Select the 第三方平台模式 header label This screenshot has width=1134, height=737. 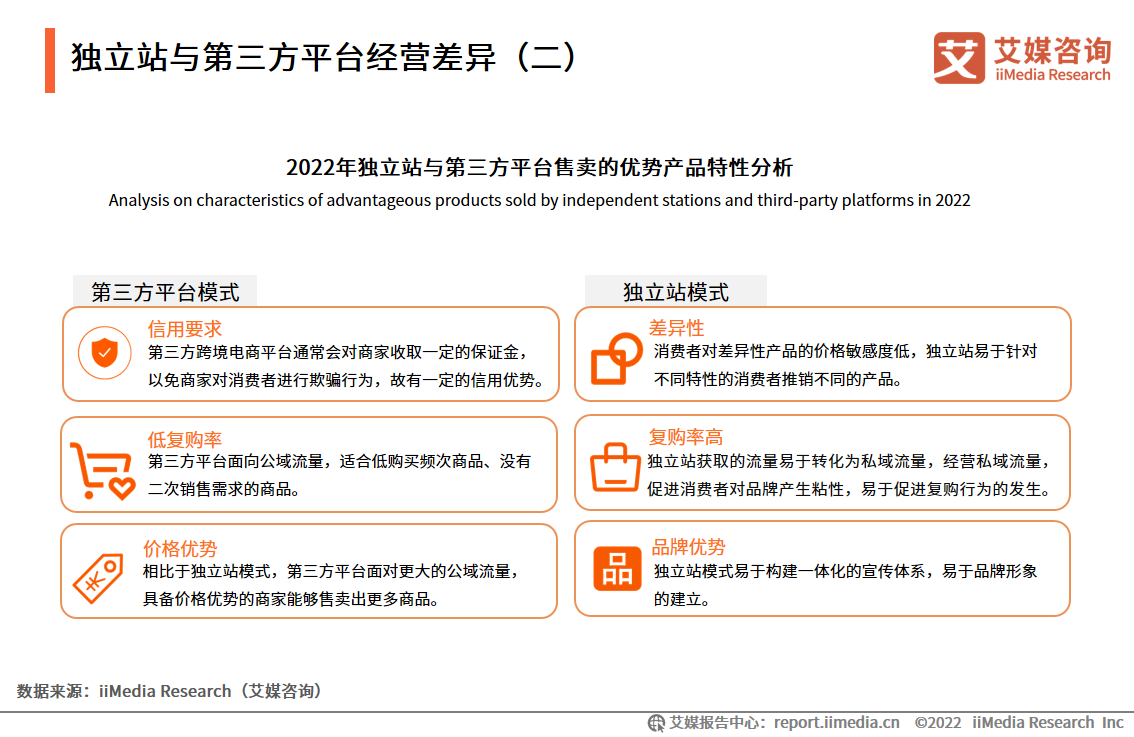click(x=165, y=292)
